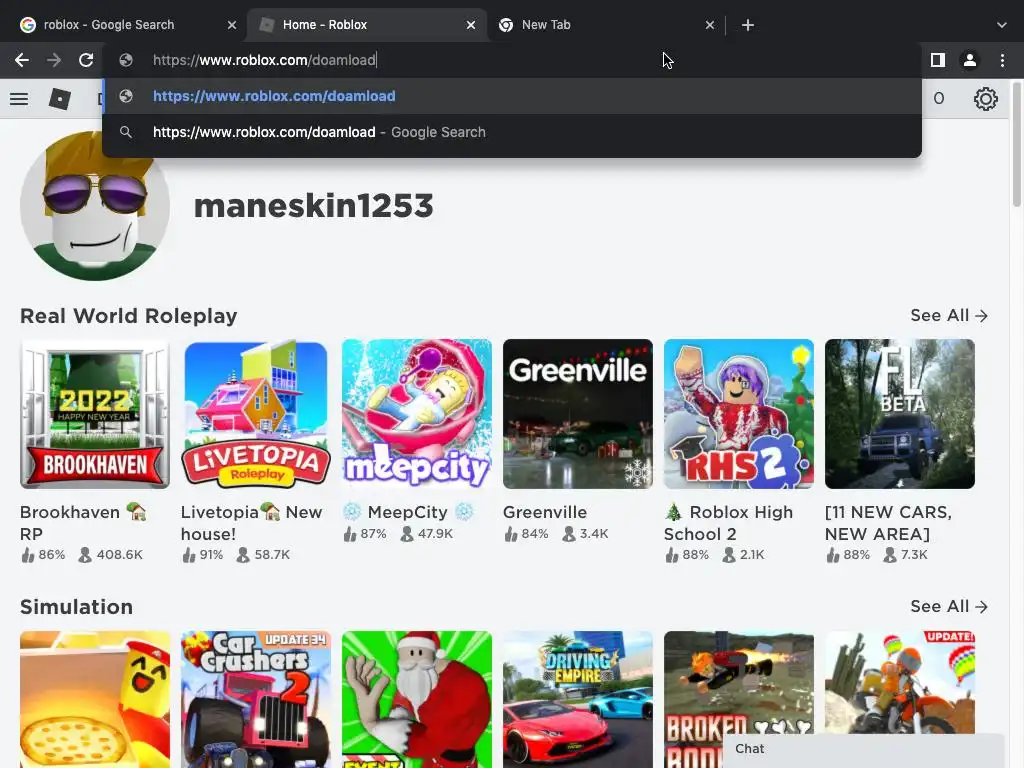Open a new tab with the plus button
Screen dimensions: 1024x768
[748, 25]
